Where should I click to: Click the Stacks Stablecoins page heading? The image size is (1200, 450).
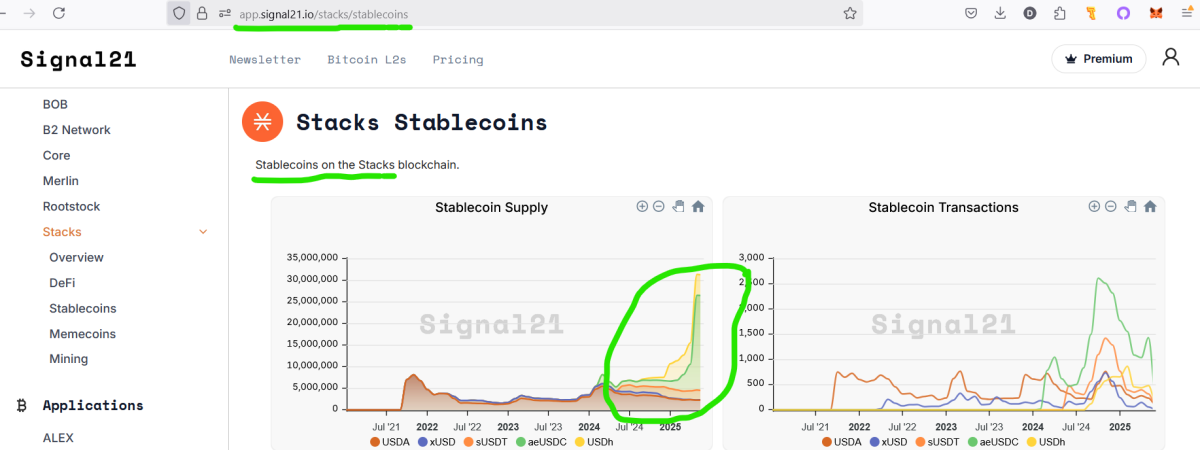(x=422, y=122)
